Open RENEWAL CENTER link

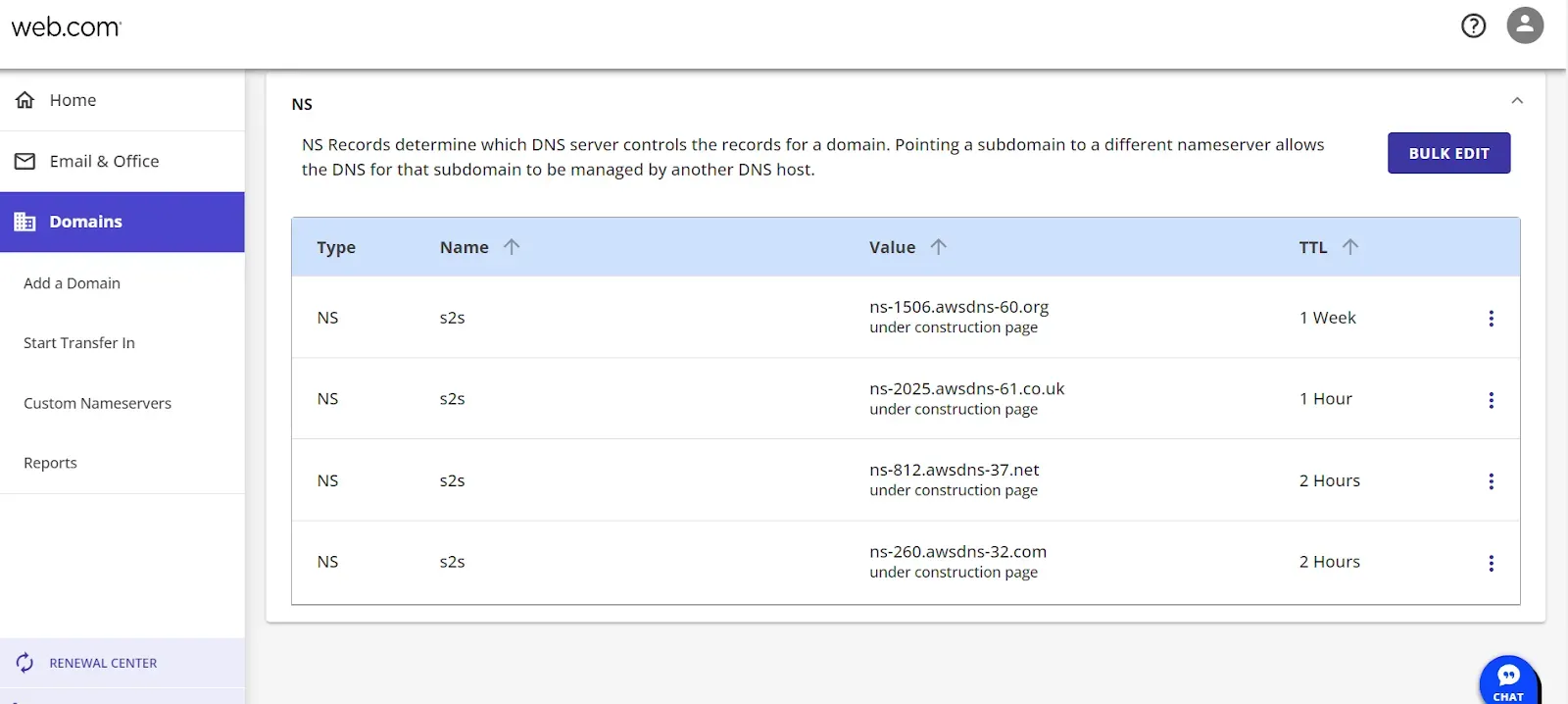click(x=103, y=663)
